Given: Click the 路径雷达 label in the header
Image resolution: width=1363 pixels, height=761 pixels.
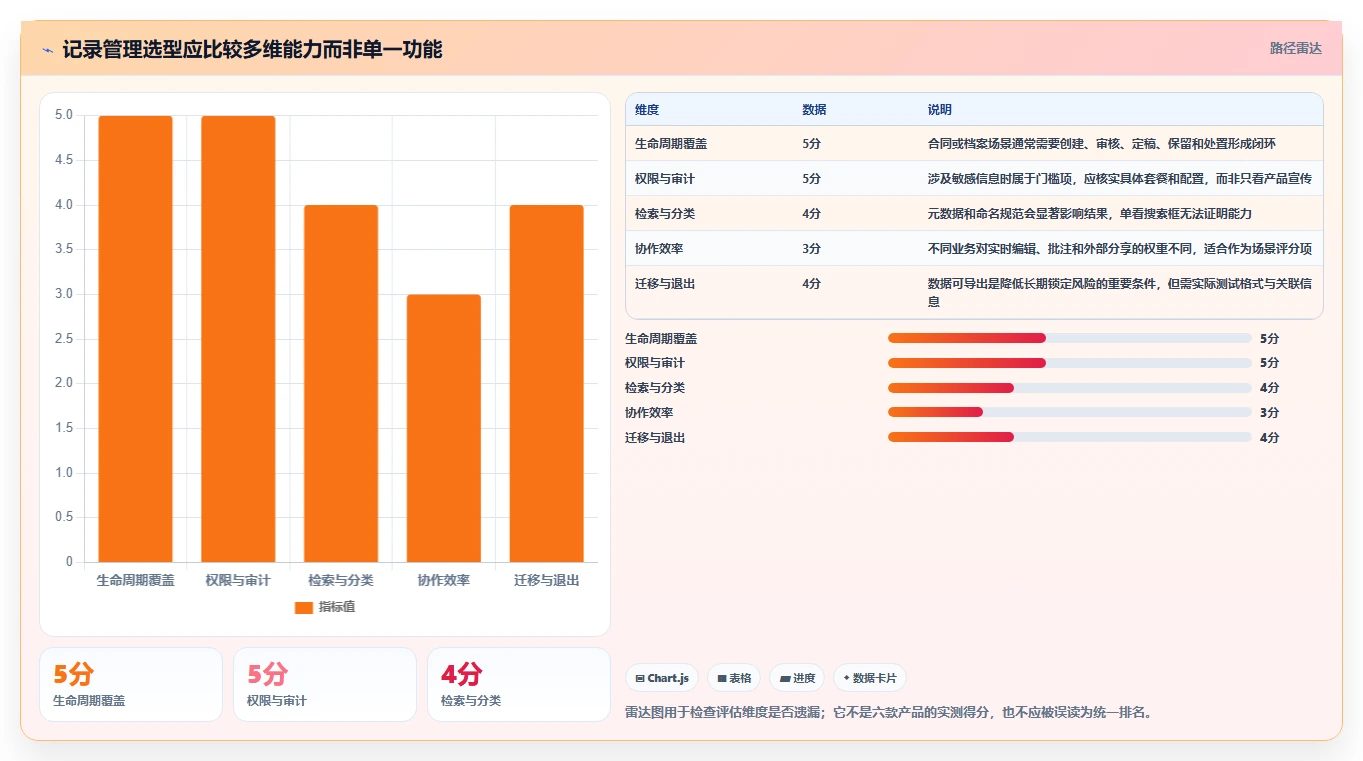Looking at the screenshot, I should tap(1296, 48).
